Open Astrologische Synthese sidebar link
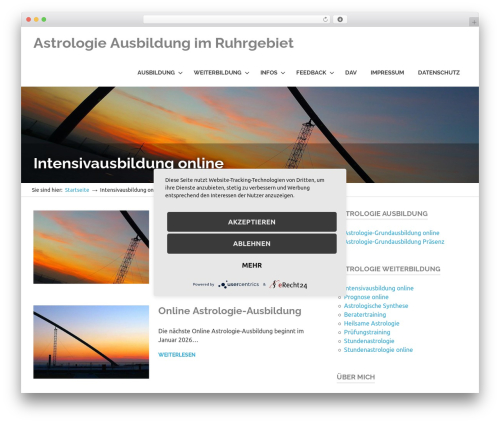Screen dimensions: 500x423 click(x=376, y=306)
